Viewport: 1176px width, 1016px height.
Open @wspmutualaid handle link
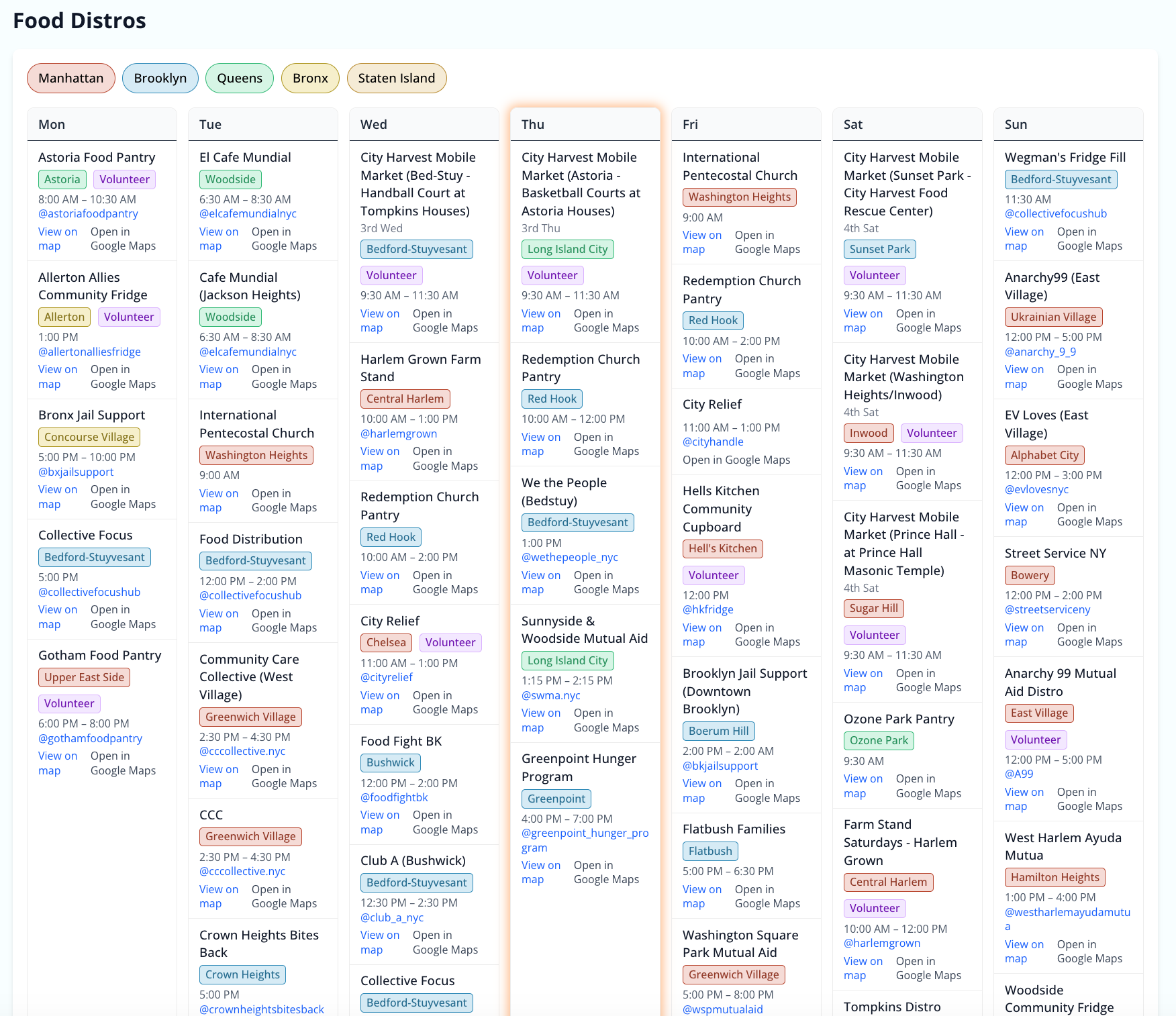723,1009
